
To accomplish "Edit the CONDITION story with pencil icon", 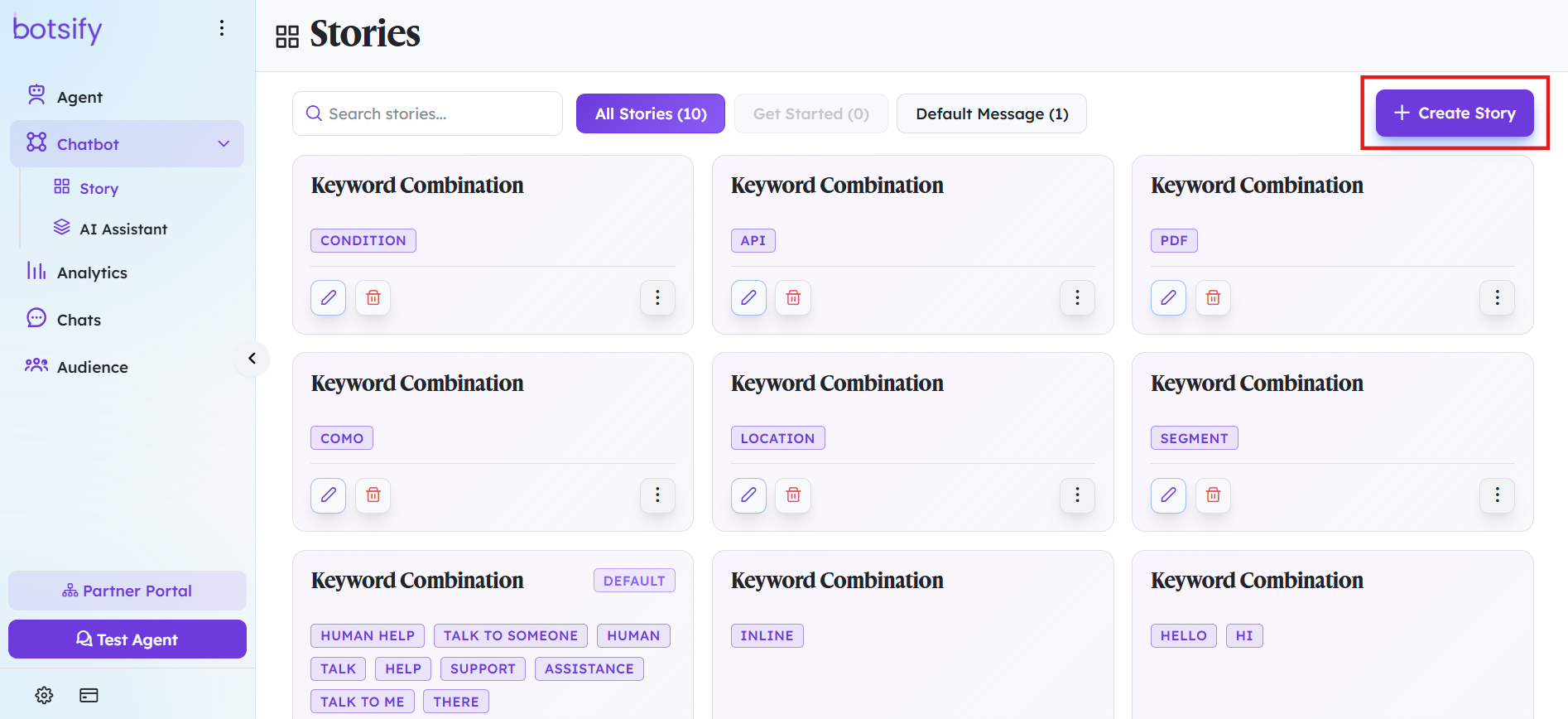I will click(x=329, y=297).
